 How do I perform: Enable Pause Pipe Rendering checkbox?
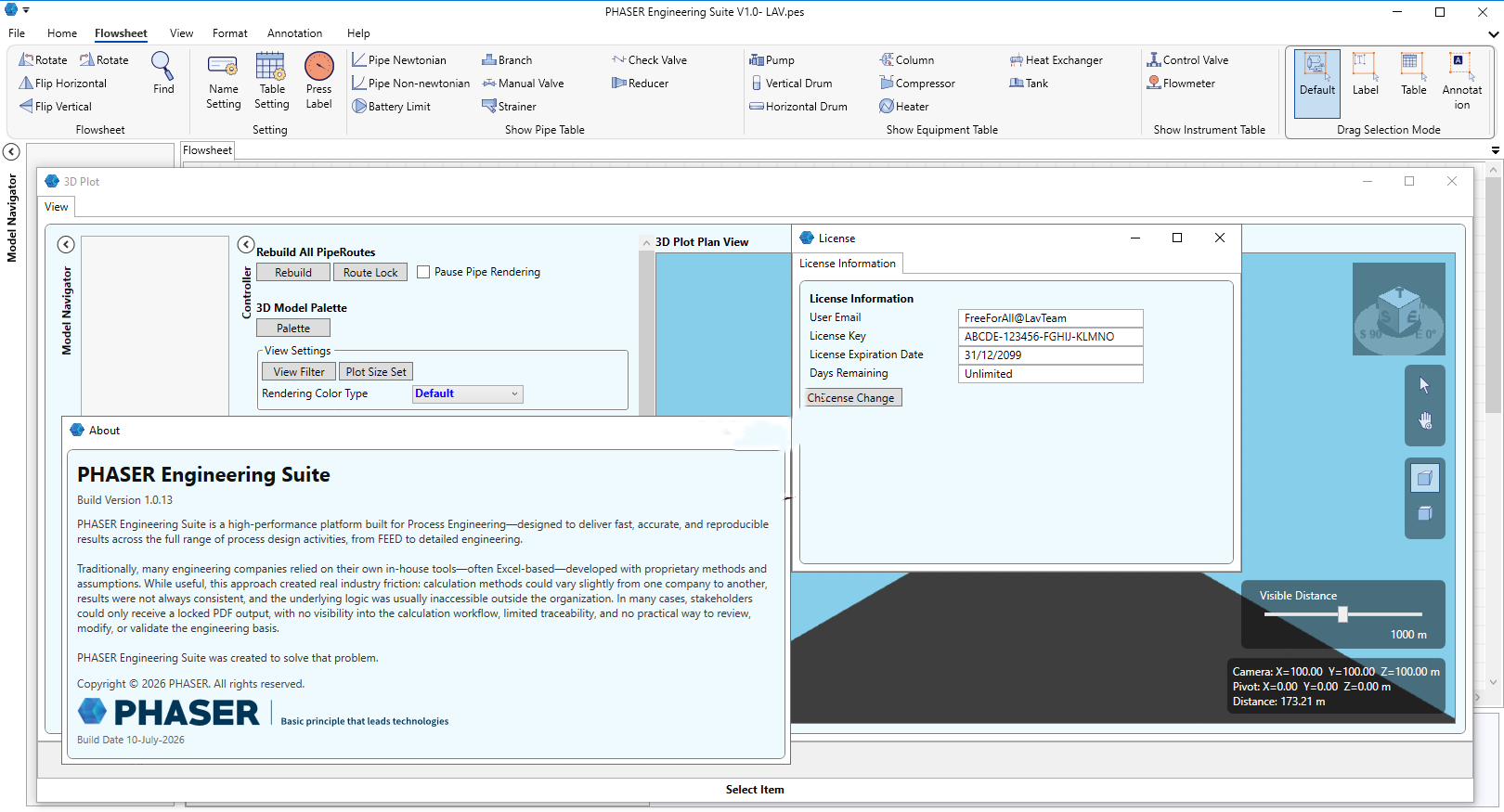[x=423, y=272]
